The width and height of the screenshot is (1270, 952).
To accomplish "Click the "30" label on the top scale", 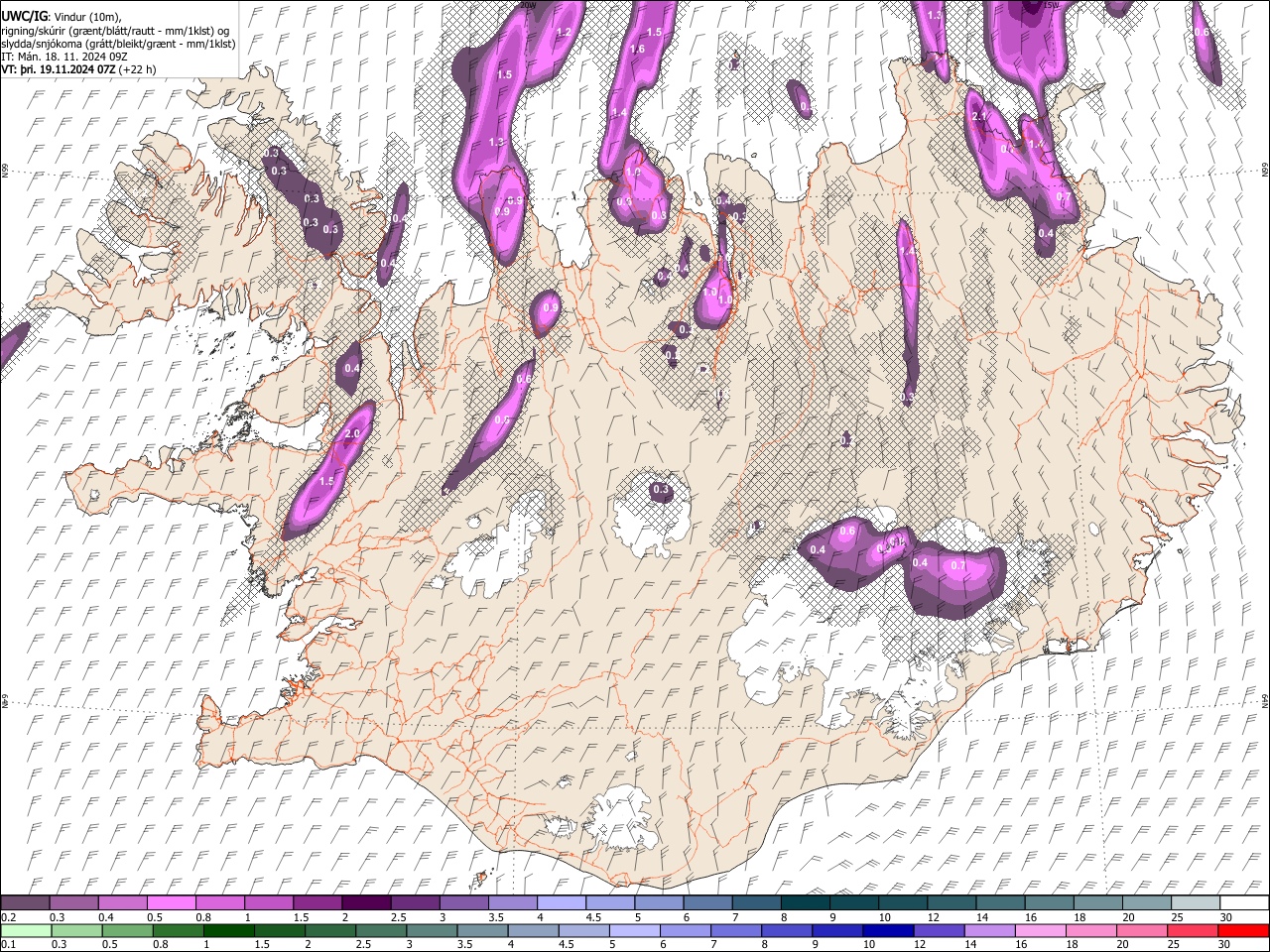I will pyautogui.click(x=1225, y=917).
